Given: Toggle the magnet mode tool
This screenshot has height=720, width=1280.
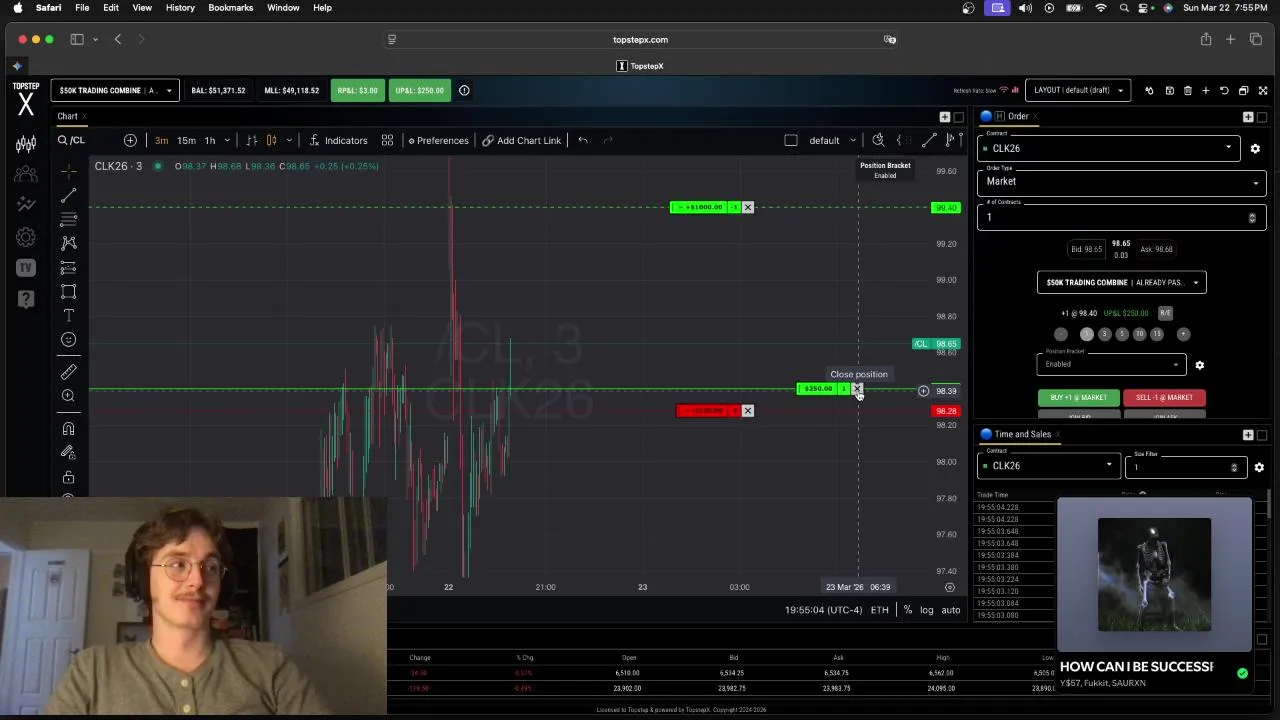Looking at the screenshot, I should tap(68, 429).
